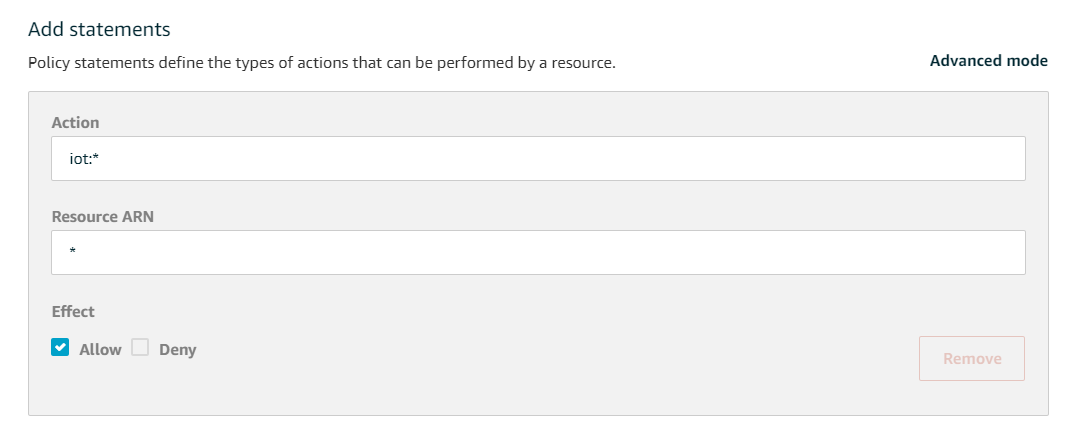Switch to Advanced mode
Viewport: 1067px width, 431px height.
(988, 61)
